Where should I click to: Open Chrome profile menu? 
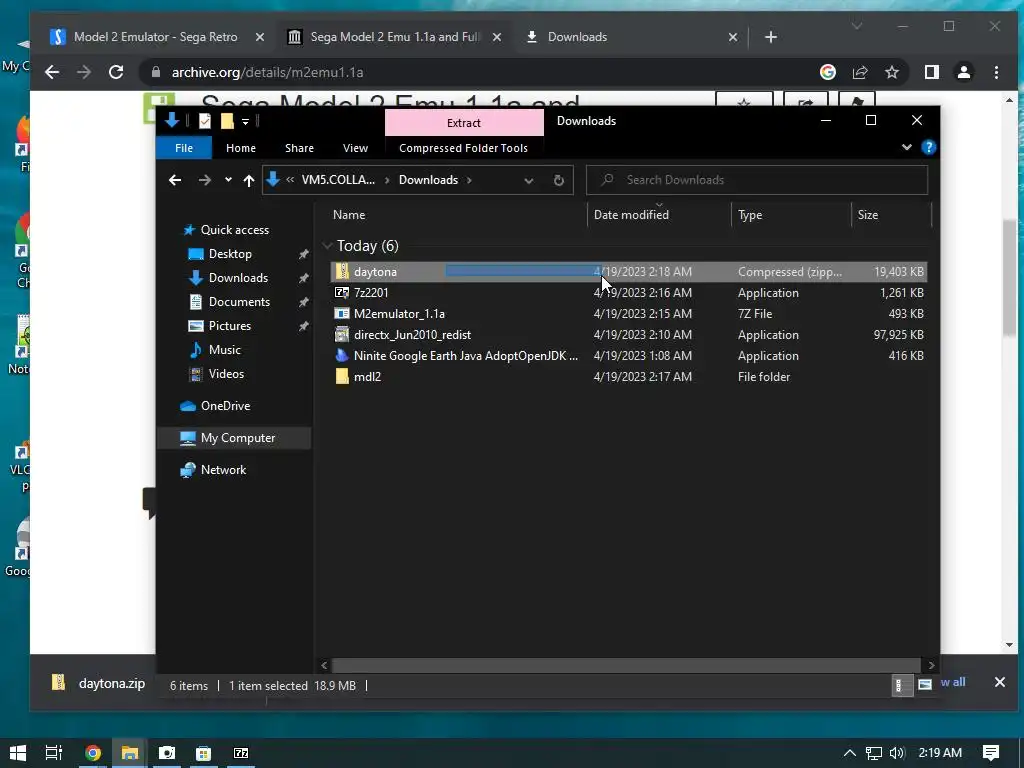[964, 72]
